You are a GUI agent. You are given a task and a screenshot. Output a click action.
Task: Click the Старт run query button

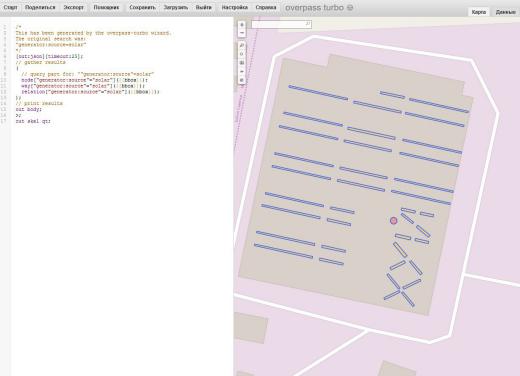10,7
